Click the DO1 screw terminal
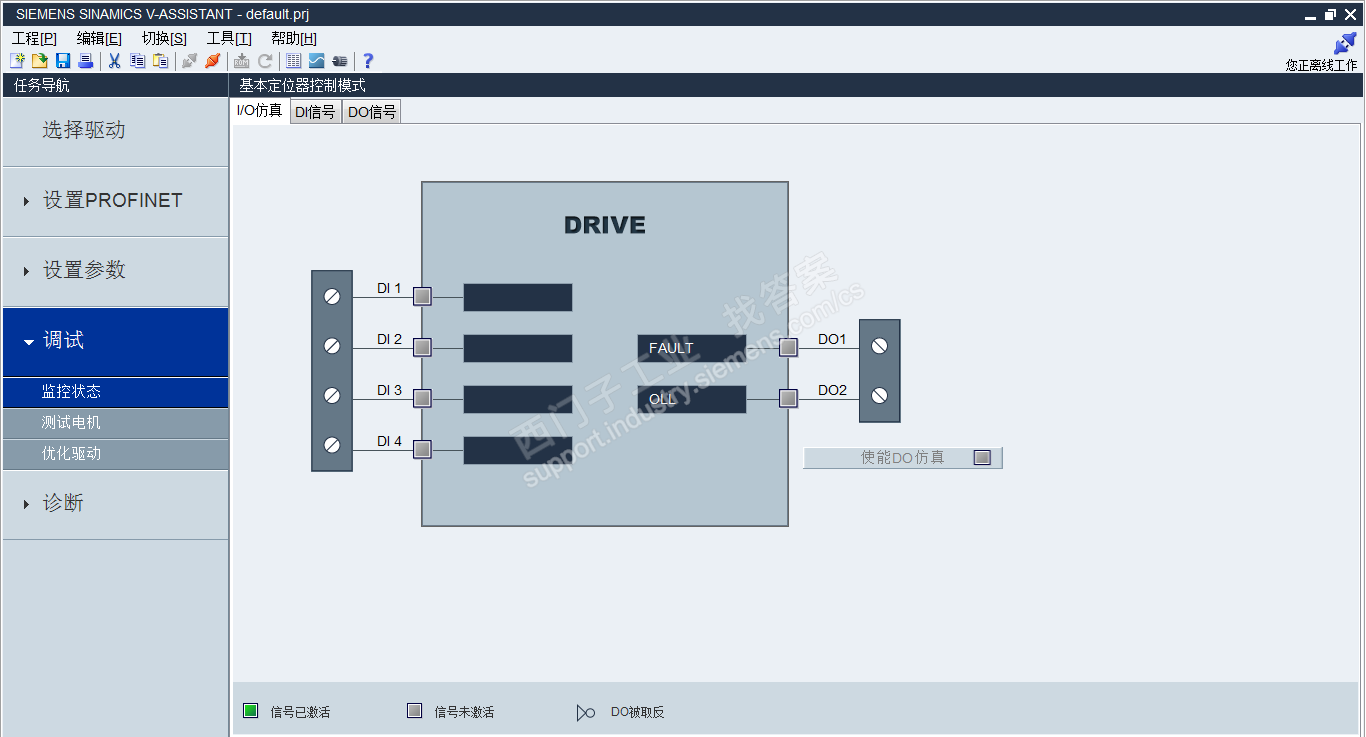The height and width of the screenshot is (737, 1366). 879,346
